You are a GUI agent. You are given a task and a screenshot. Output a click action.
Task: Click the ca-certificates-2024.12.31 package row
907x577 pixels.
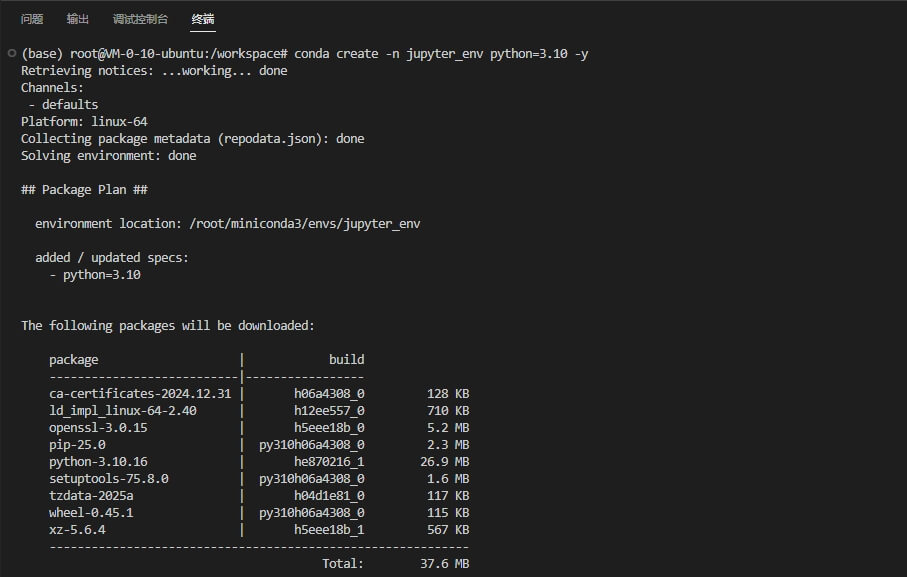pyautogui.click(x=140, y=394)
